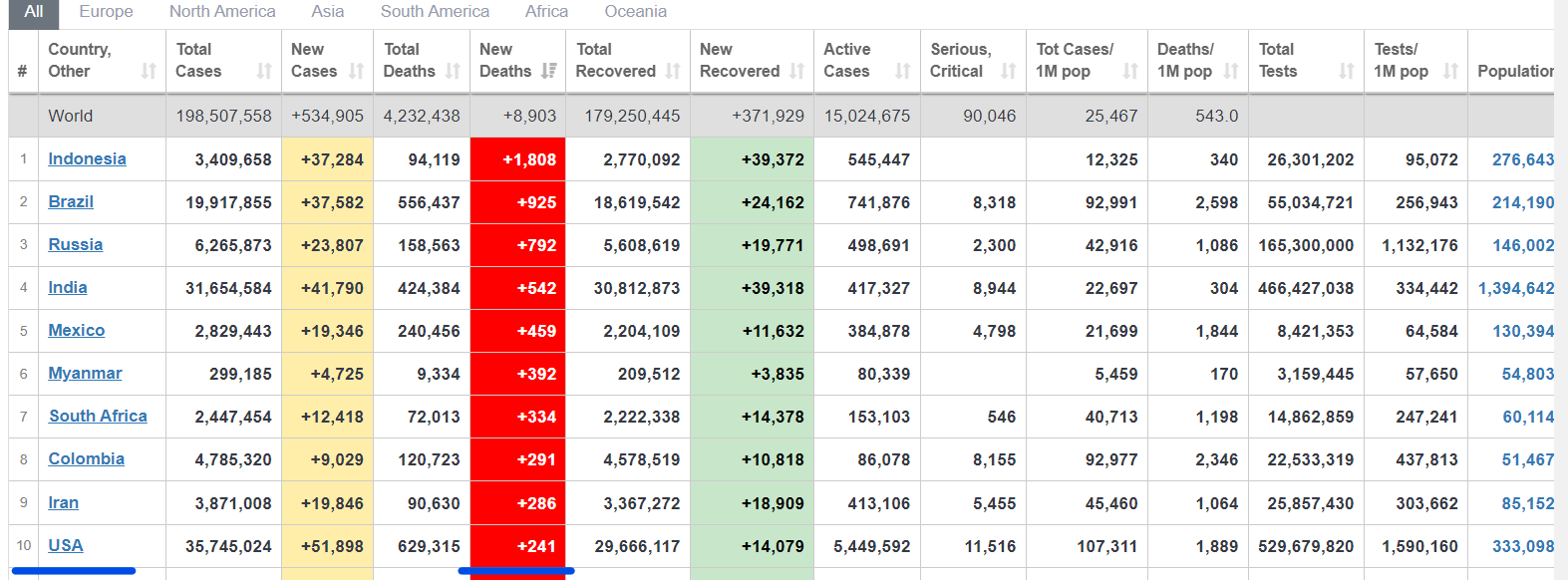Open the Myanmar country link
This screenshot has width=1568, height=580.
[x=85, y=373]
